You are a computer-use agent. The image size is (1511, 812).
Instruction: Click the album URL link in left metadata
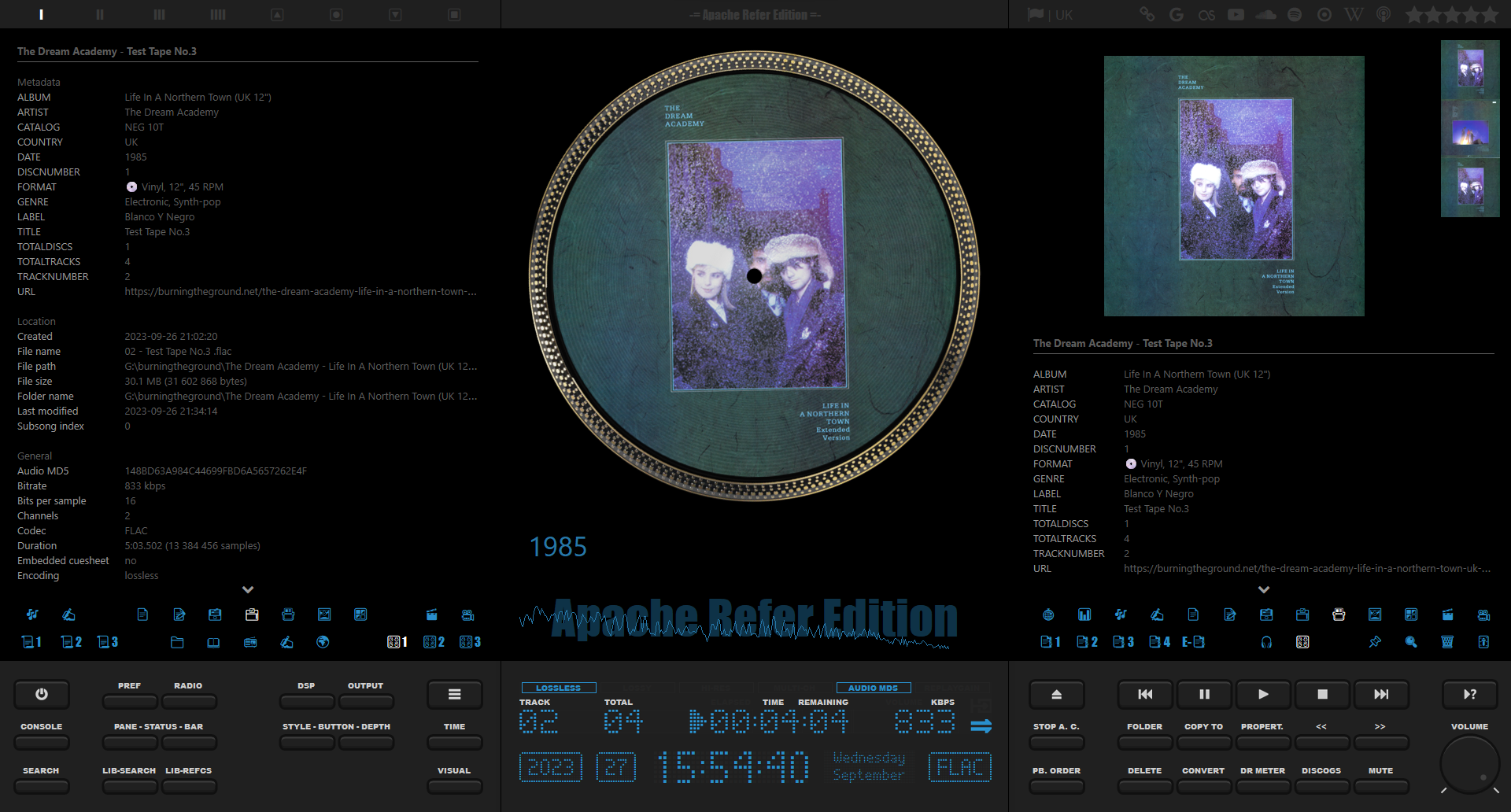(x=301, y=292)
